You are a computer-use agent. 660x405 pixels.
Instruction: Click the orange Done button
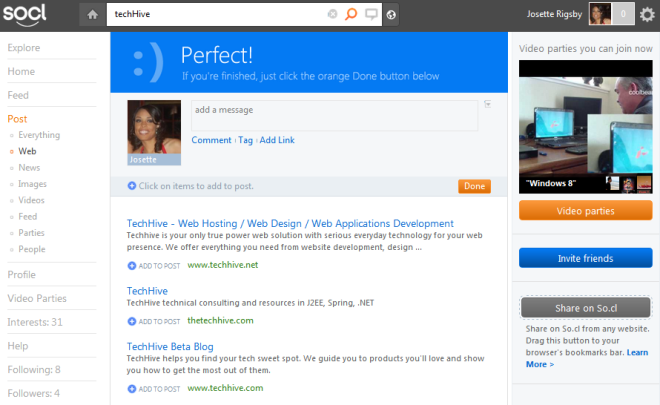(x=474, y=186)
